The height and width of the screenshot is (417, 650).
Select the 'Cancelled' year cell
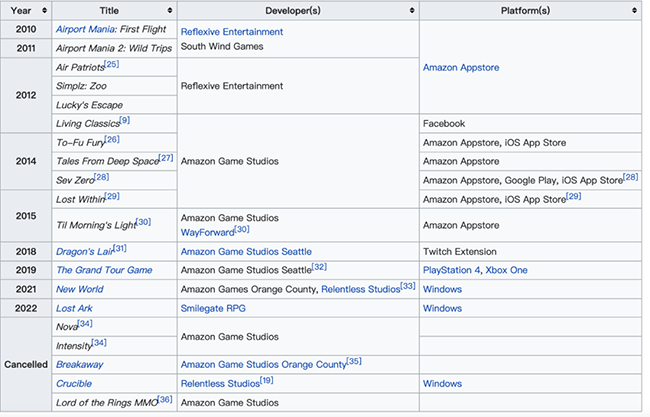[26, 364]
